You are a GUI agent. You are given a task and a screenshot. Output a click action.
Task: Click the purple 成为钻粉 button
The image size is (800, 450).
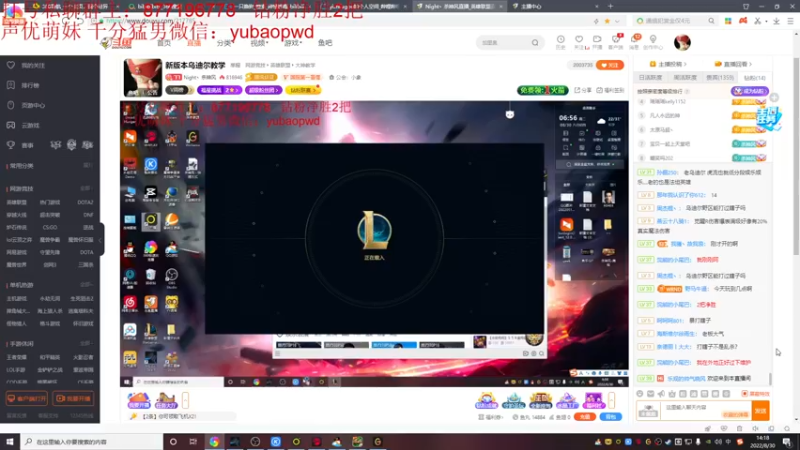[749, 91]
